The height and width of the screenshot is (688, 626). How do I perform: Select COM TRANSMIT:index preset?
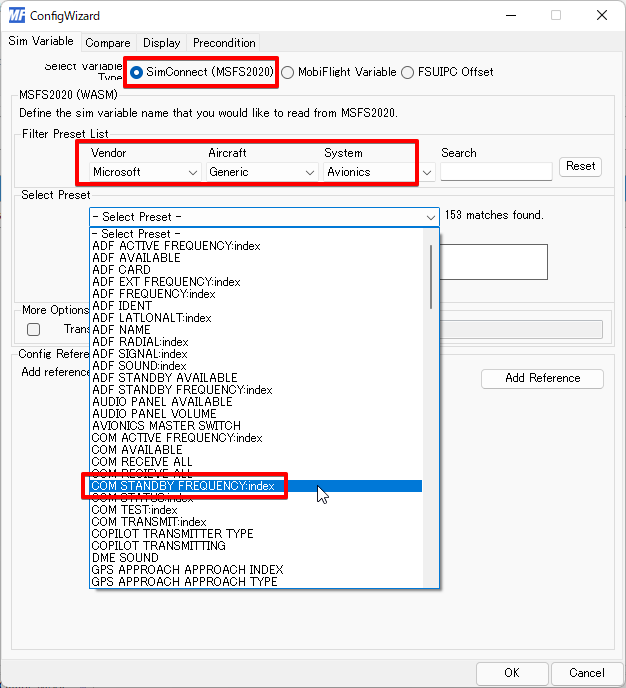coord(256,522)
